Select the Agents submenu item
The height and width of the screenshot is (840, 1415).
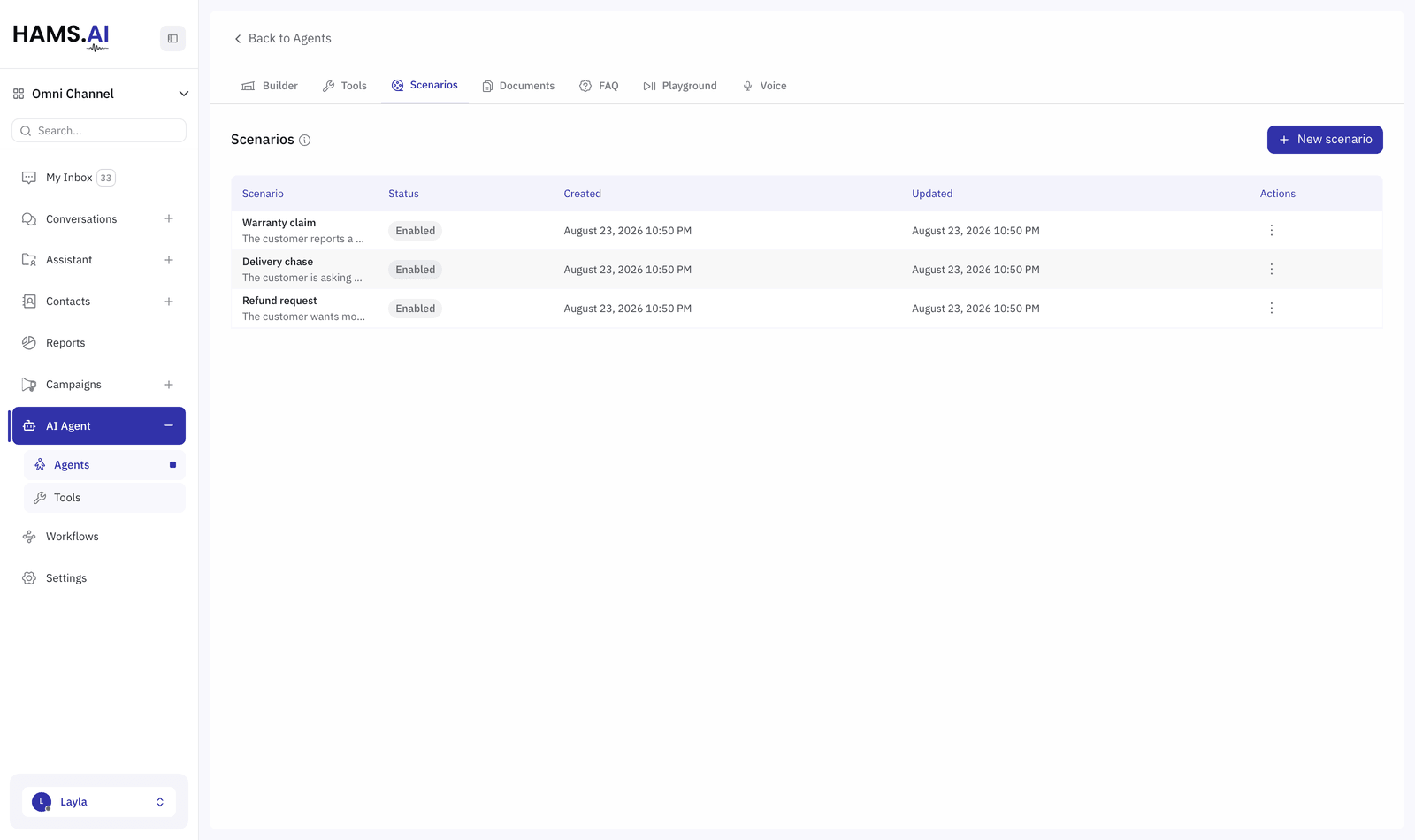pyautogui.click(x=104, y=465)
